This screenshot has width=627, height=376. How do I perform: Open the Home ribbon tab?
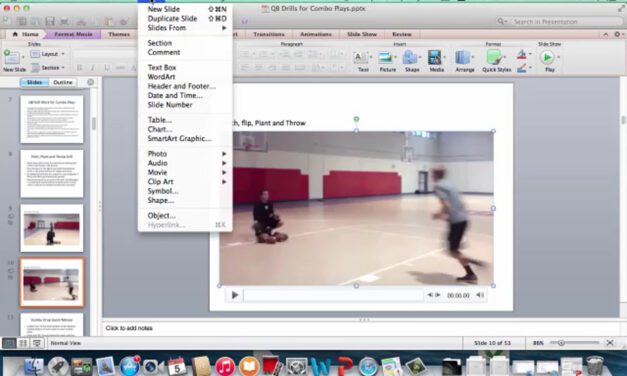[x=26, y=34]
